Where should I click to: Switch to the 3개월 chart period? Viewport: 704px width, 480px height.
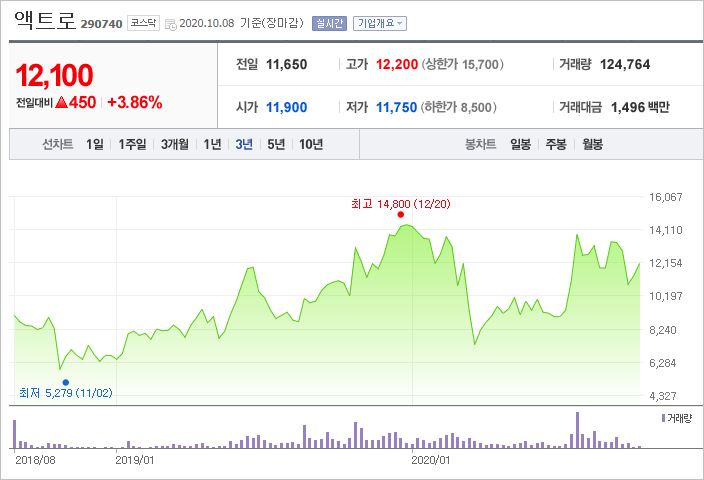point(175,144)
